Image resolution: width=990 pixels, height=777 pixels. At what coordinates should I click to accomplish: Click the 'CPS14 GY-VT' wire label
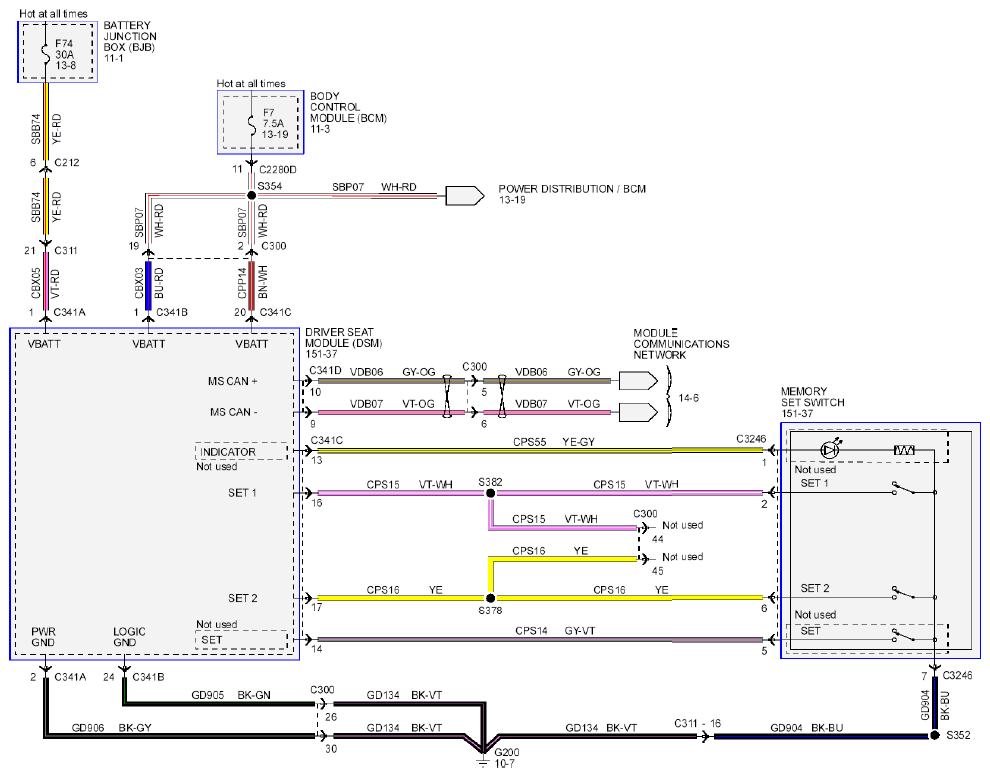pos(555,631)
